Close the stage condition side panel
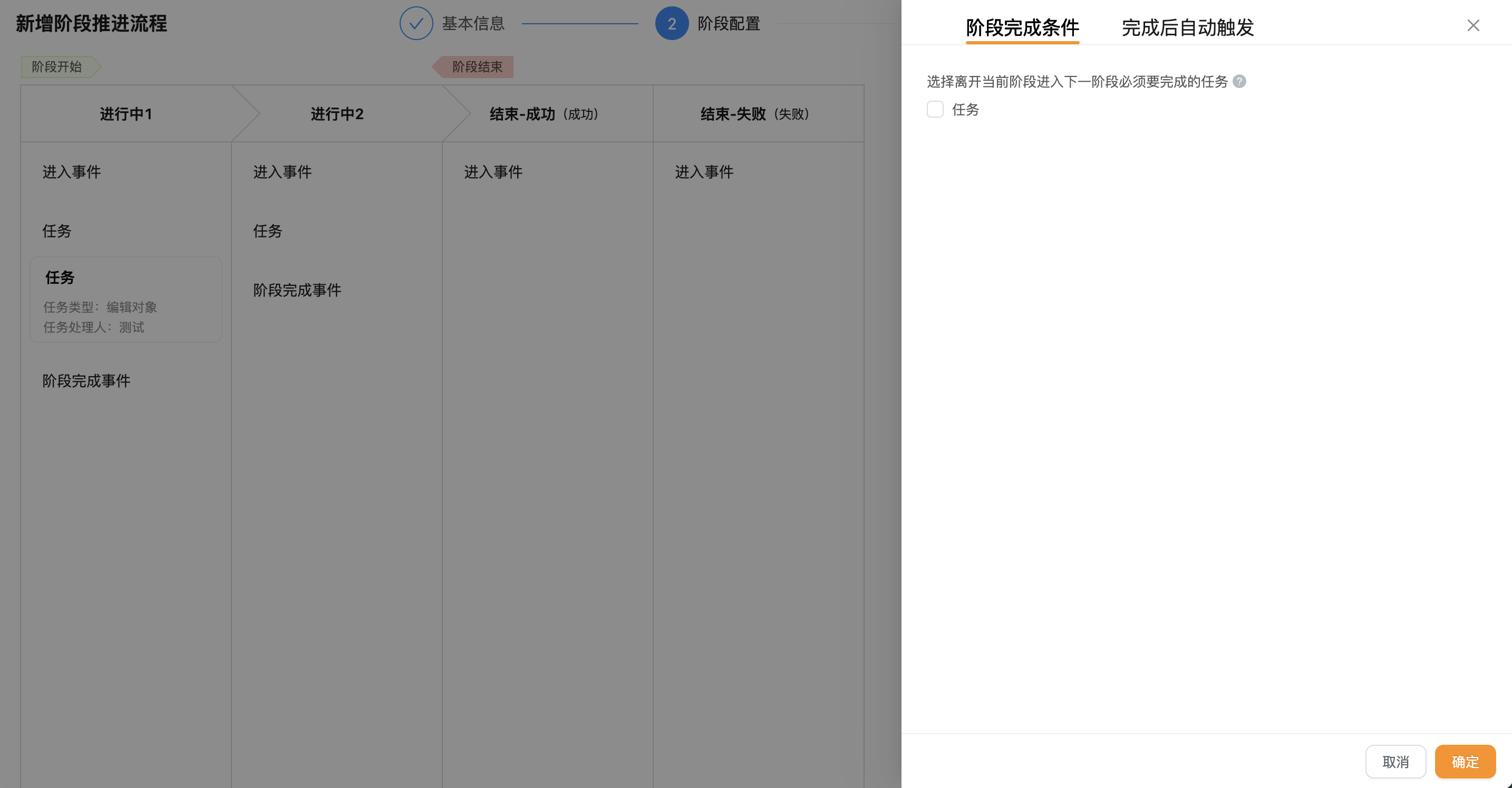 (1472, 25)
